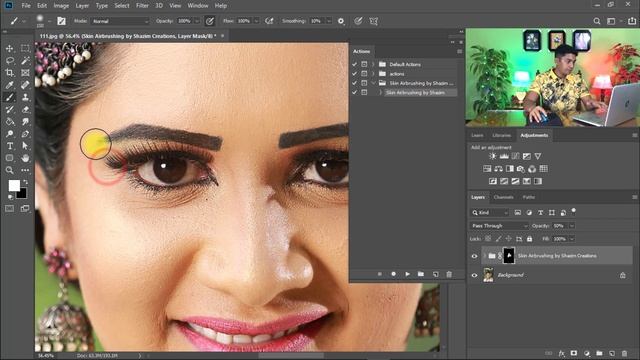Select the Move tool
Viewport: 640px width, 360px height.
(9, 48)
